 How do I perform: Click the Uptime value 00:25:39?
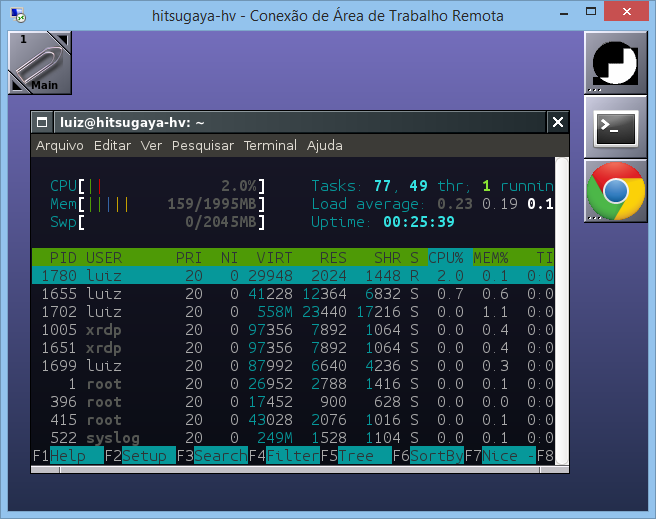pyautogui.click(x=419, y=222)
